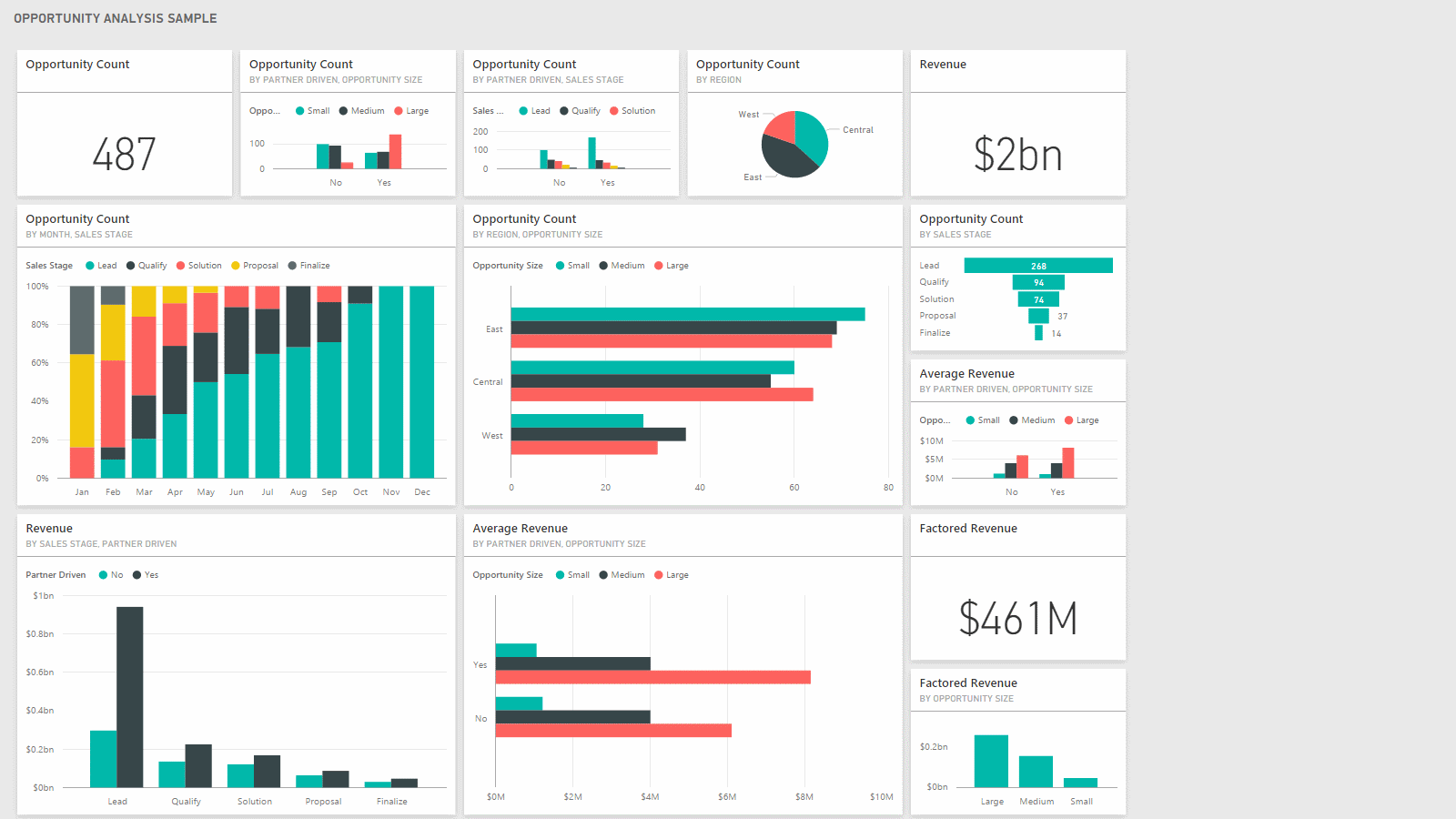Viewport: 1456px width, 819px height.
Task: Open the 'Opportunity Analysis Sample' dashboard title
Action: (116, 18)
